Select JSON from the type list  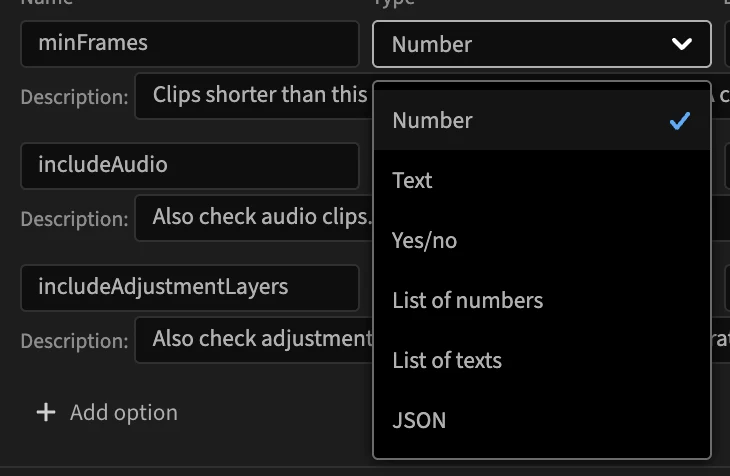(x=542, y=420)
